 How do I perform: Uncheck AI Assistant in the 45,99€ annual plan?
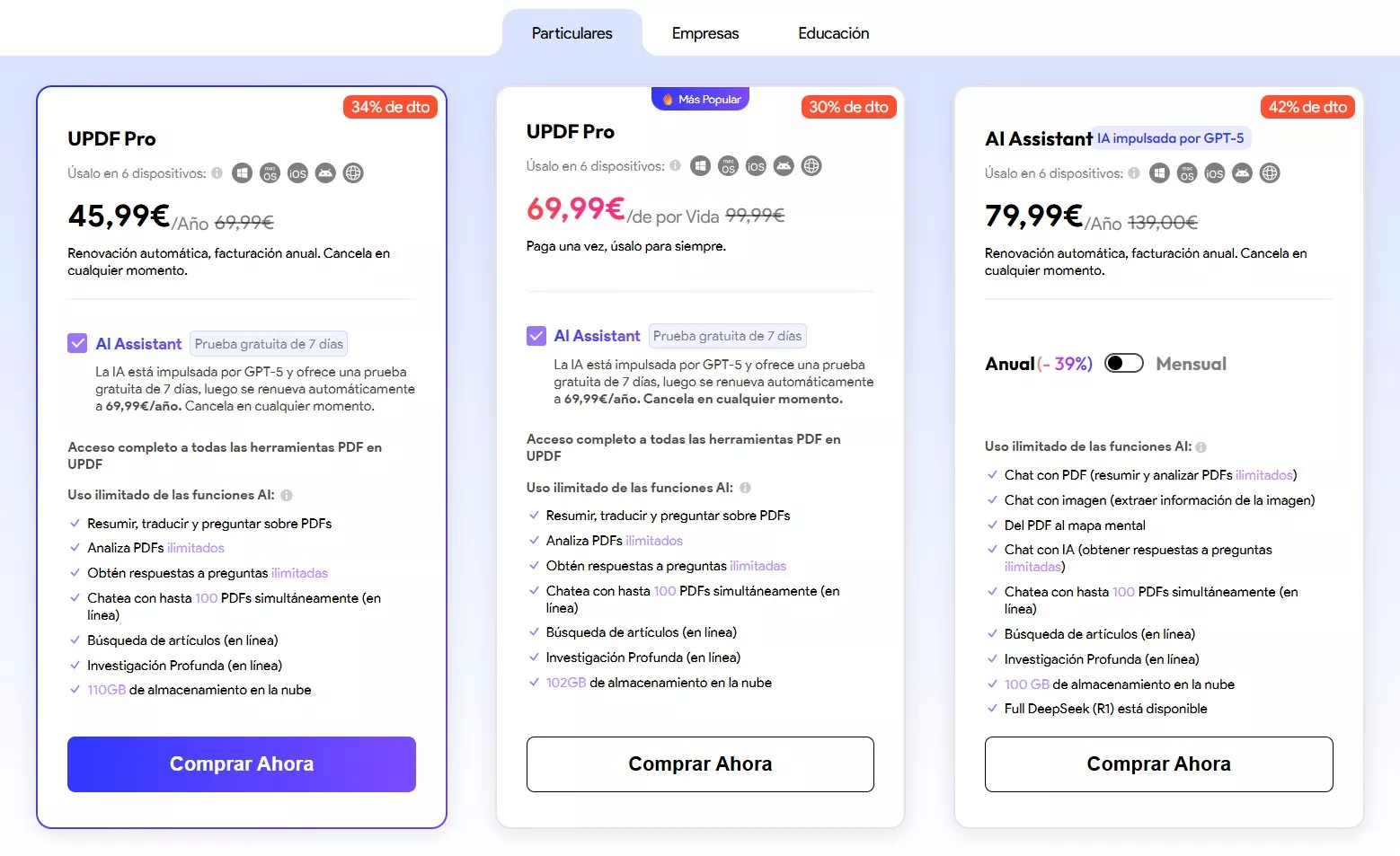tap(77, 343)
